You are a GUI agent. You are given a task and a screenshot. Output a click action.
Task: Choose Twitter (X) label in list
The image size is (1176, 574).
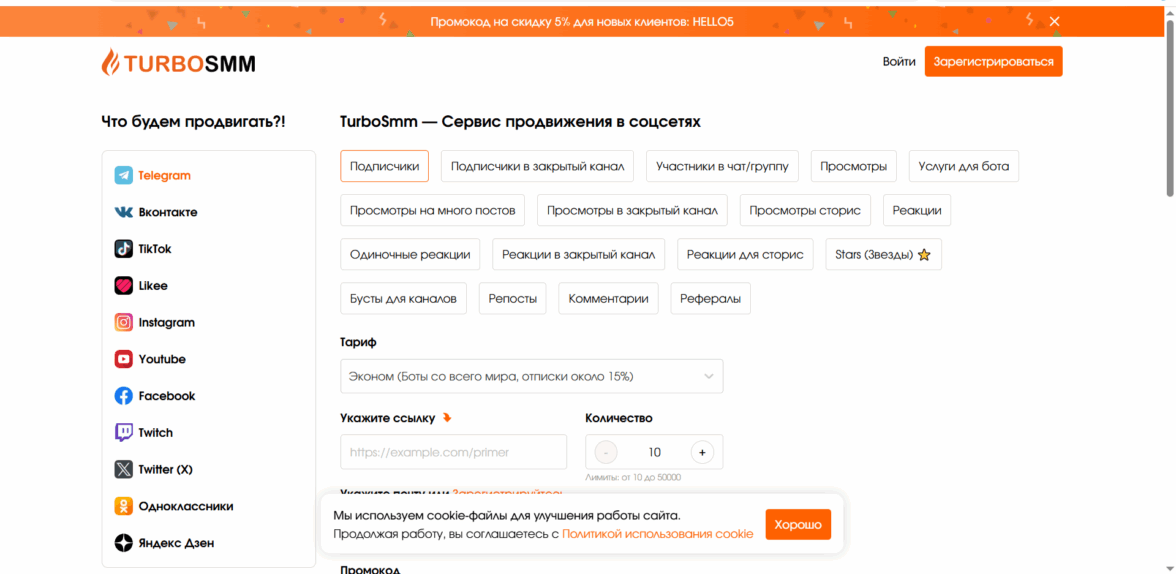click(166, 470)
